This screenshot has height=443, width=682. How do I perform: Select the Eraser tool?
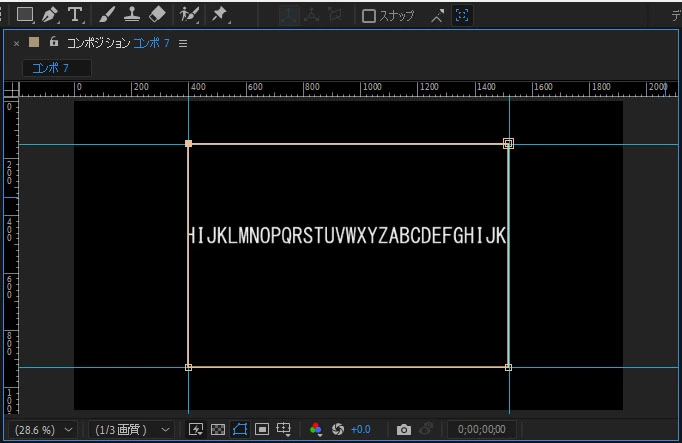point(157,15)
